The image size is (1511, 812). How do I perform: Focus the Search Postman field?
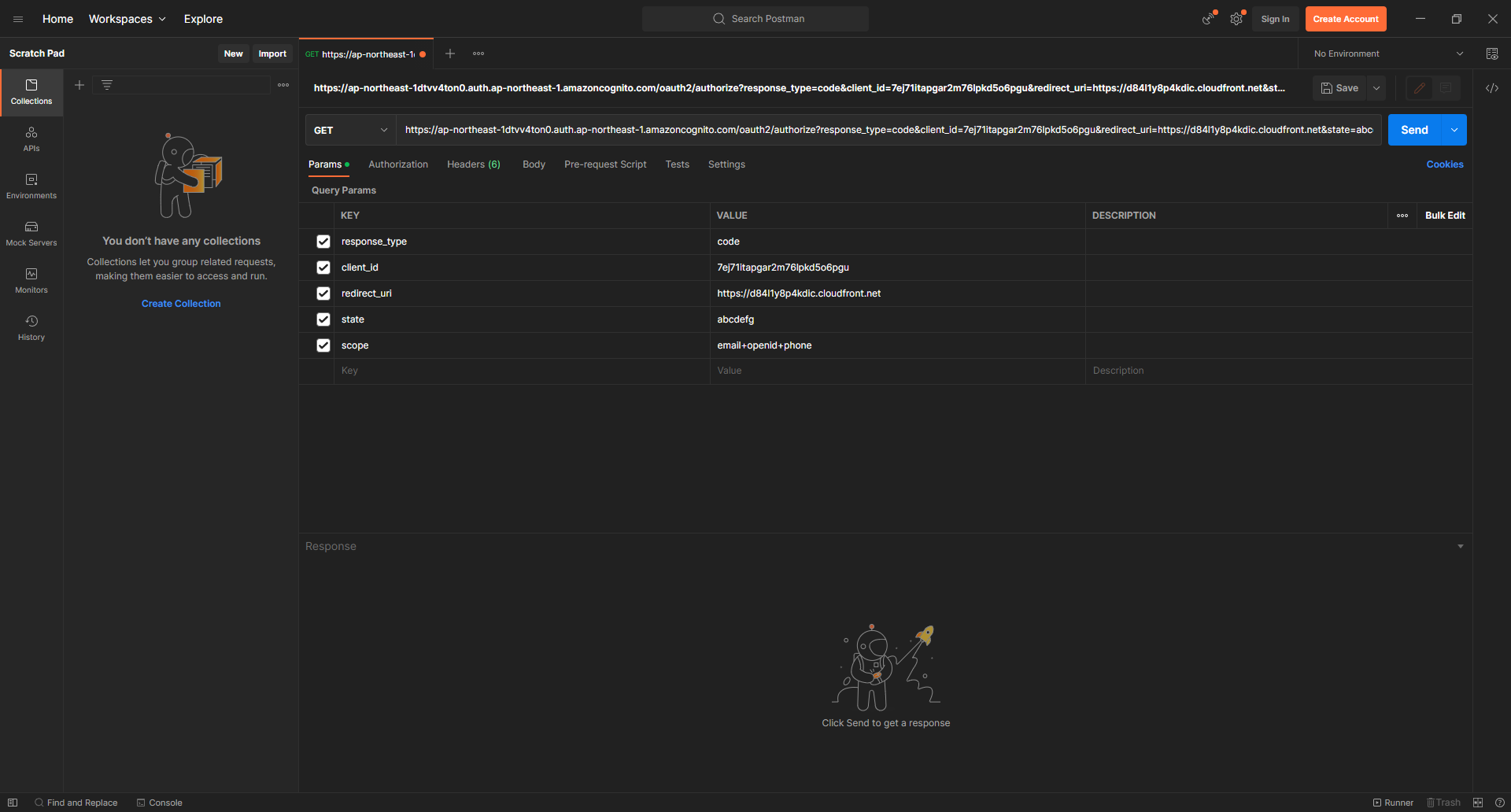click(x=755, y=19)
